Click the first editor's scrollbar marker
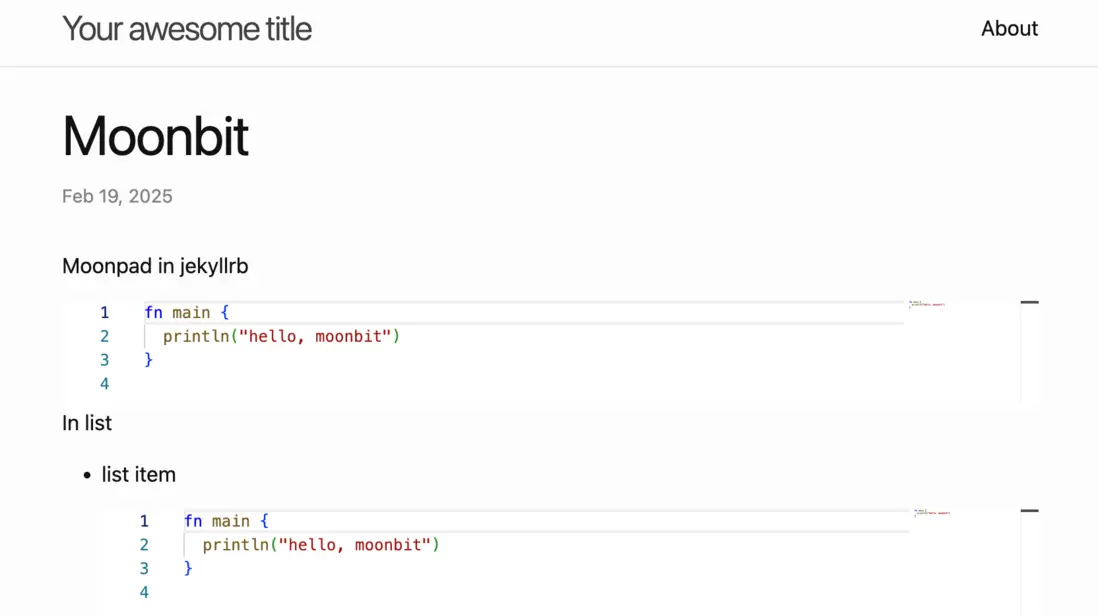The image size is (1098, 615). pyautogui.click(x=1029, y=302)
